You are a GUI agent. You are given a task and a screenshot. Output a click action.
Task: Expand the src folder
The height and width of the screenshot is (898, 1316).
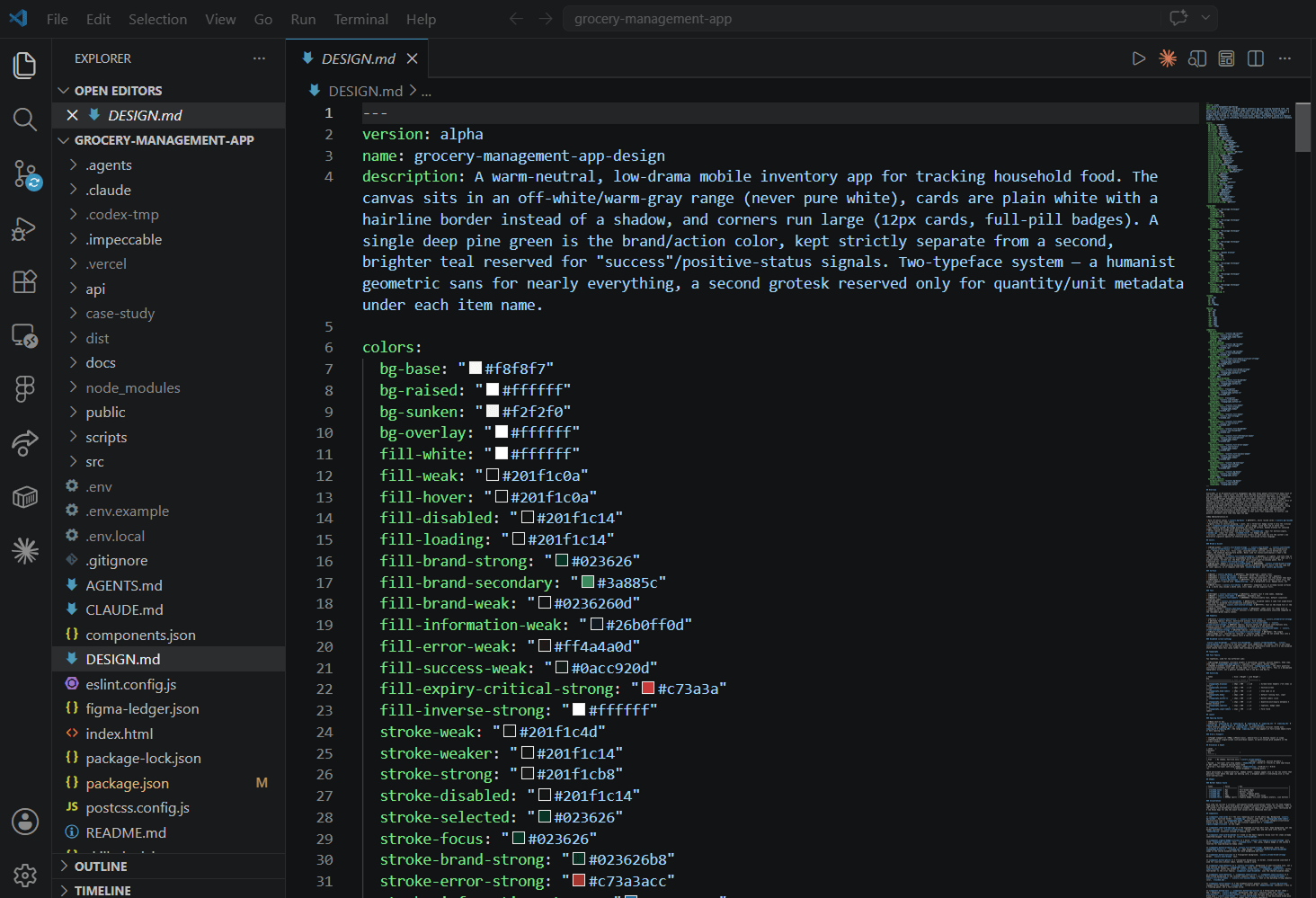click(94, 462)
